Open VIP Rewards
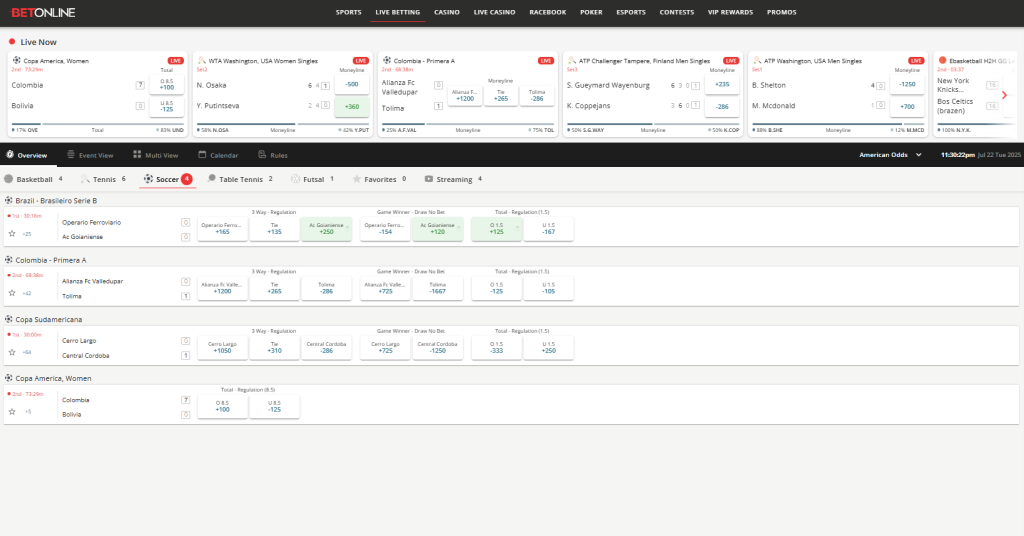Image resolution: width=1024 pixels, height=536 pixels. (x=730, y=12)
